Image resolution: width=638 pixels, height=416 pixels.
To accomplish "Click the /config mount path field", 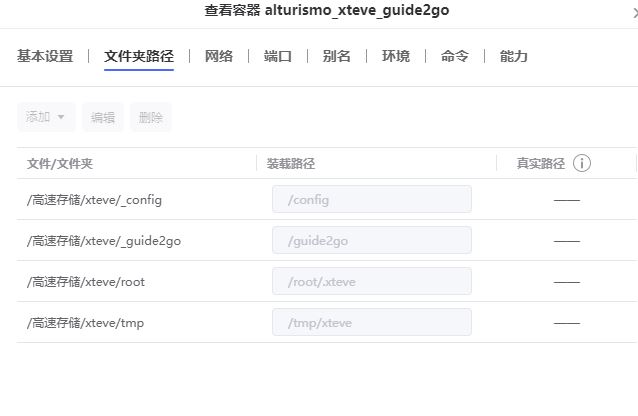I will pos(371,199).
